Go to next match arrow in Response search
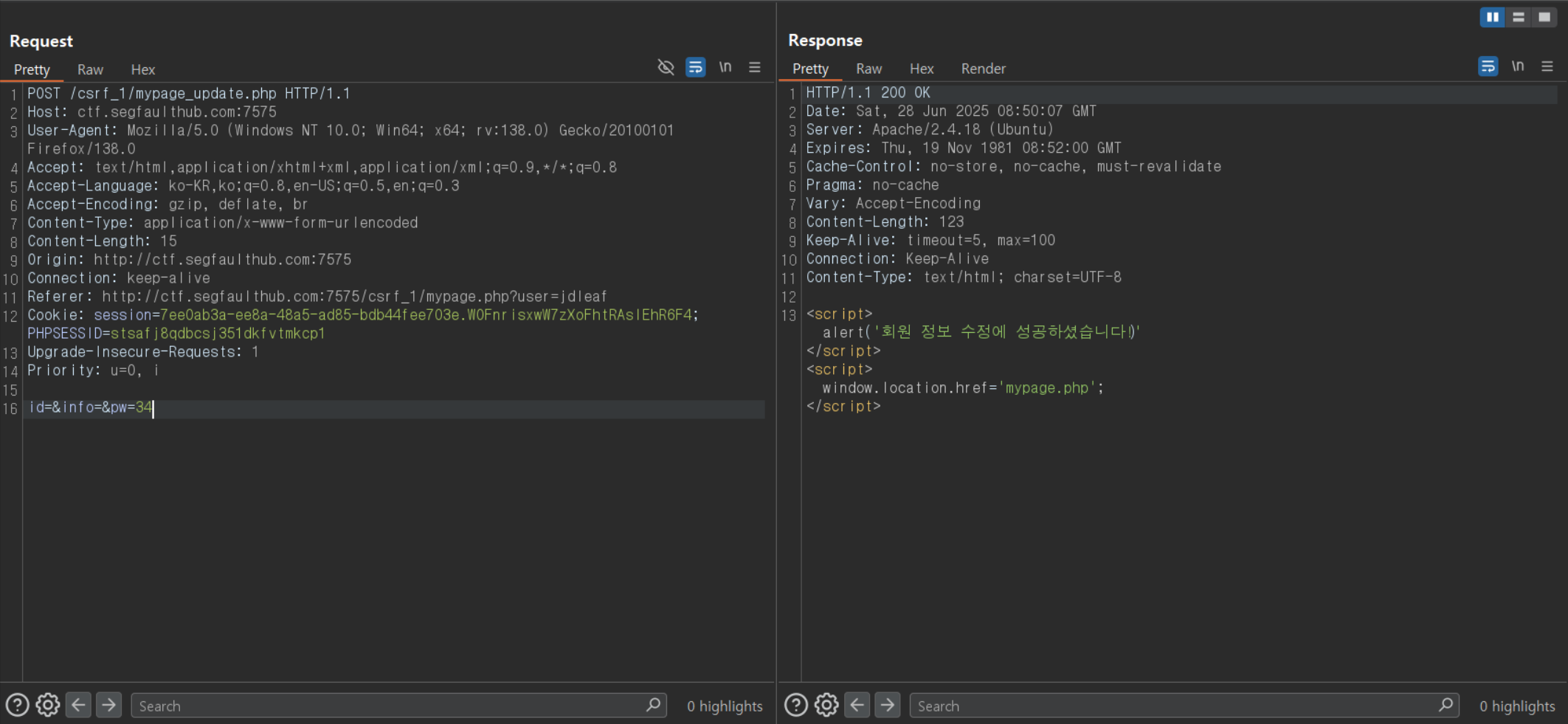 pos(887,705)
